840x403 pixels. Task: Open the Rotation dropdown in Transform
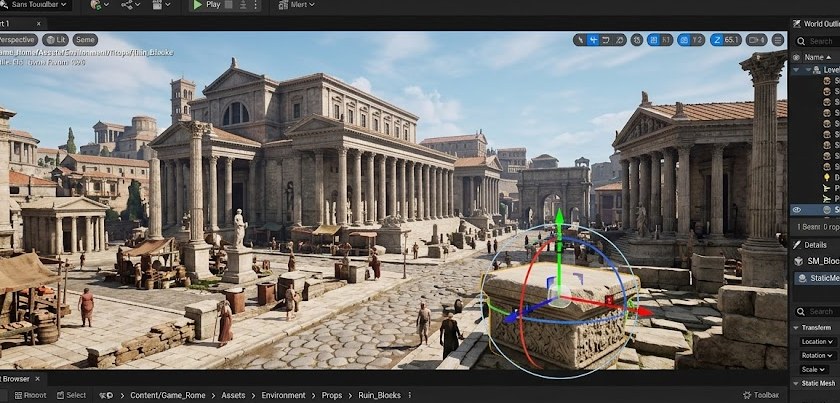818,355
